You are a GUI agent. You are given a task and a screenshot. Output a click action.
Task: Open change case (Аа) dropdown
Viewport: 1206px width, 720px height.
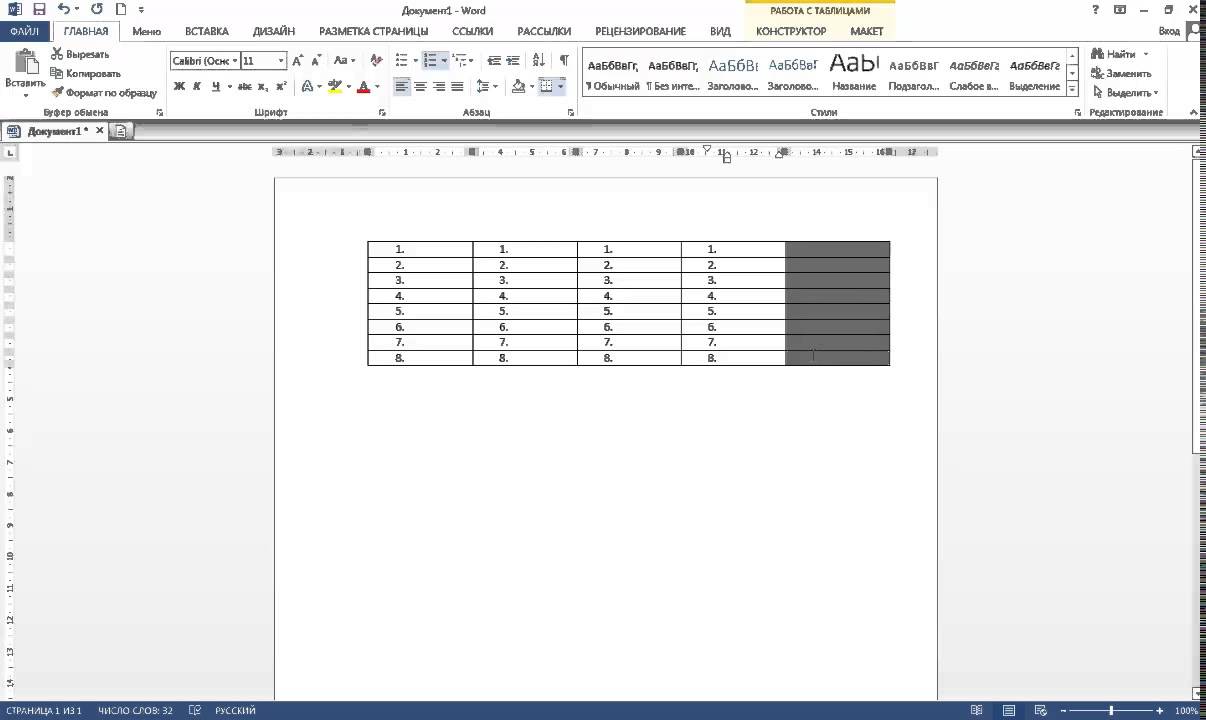[x=344, y=61]
